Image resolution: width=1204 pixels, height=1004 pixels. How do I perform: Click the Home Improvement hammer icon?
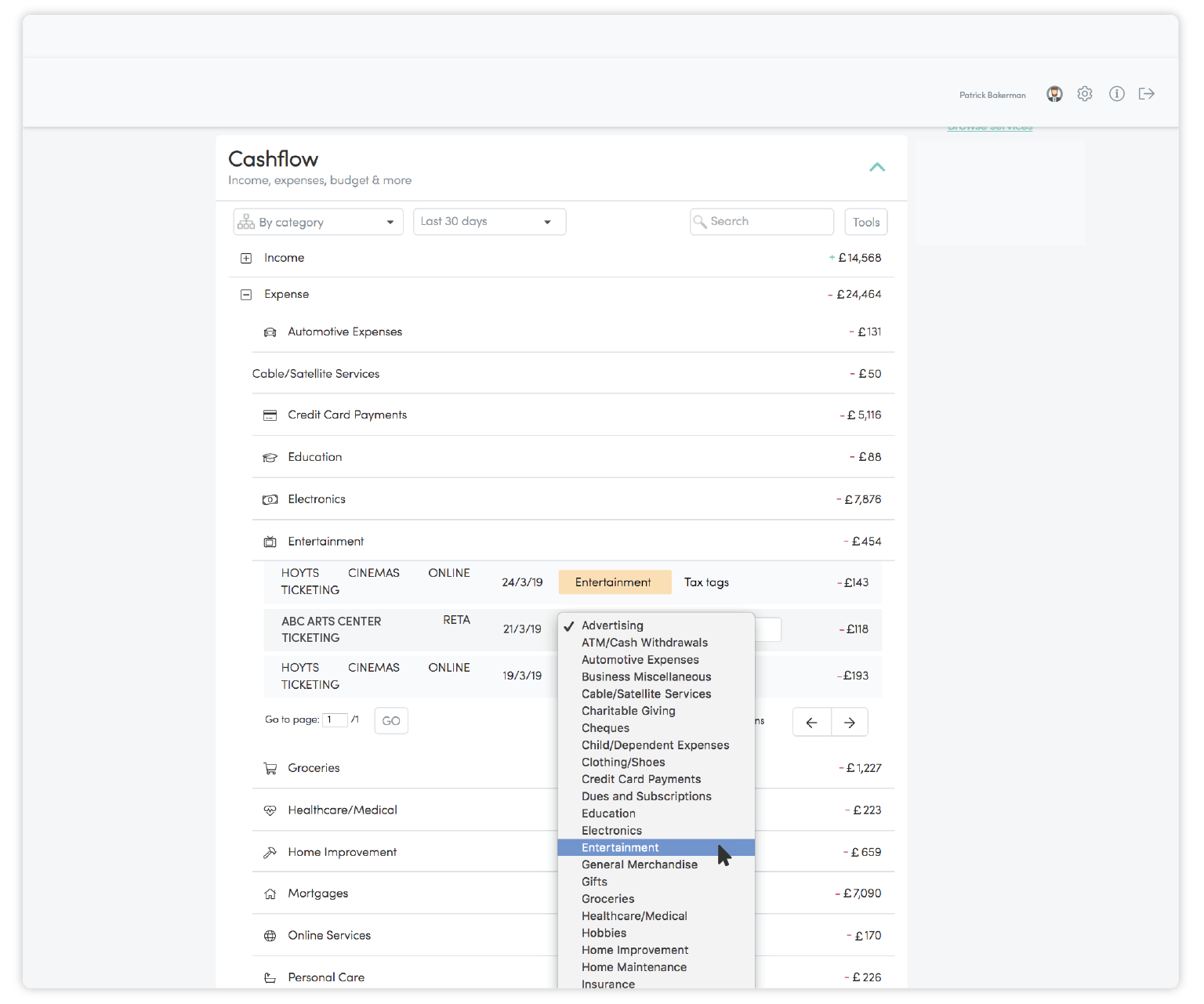point(270,853)
